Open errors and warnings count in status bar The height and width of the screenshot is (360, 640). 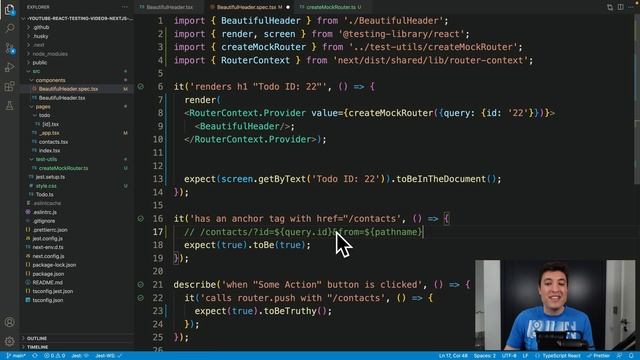pos(55,356)
